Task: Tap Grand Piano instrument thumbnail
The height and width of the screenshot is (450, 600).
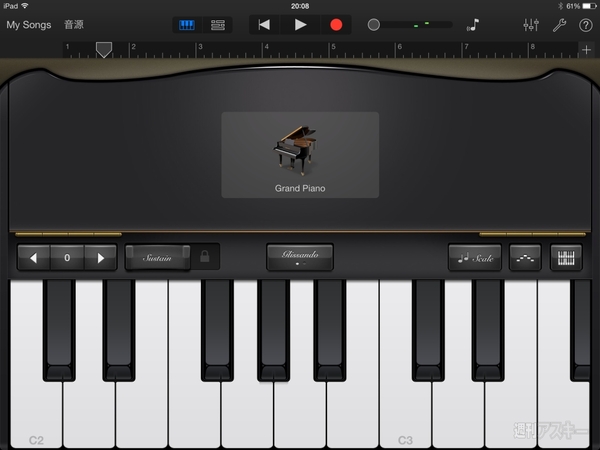Action: (300, 155)
